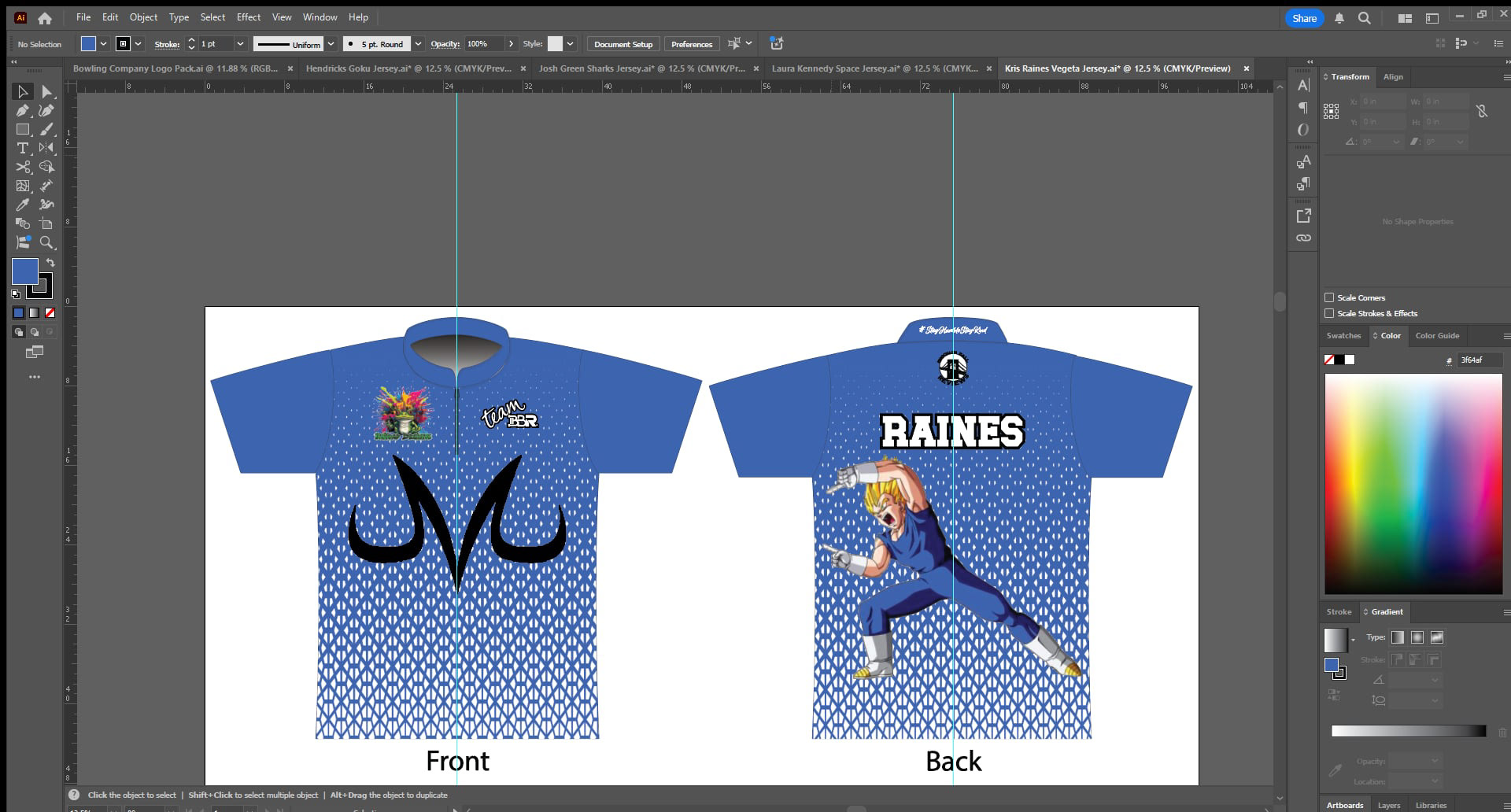Open the Effect menu
Screen dimensions: 1511x812
pyautogui.click(x=249, y=17)
